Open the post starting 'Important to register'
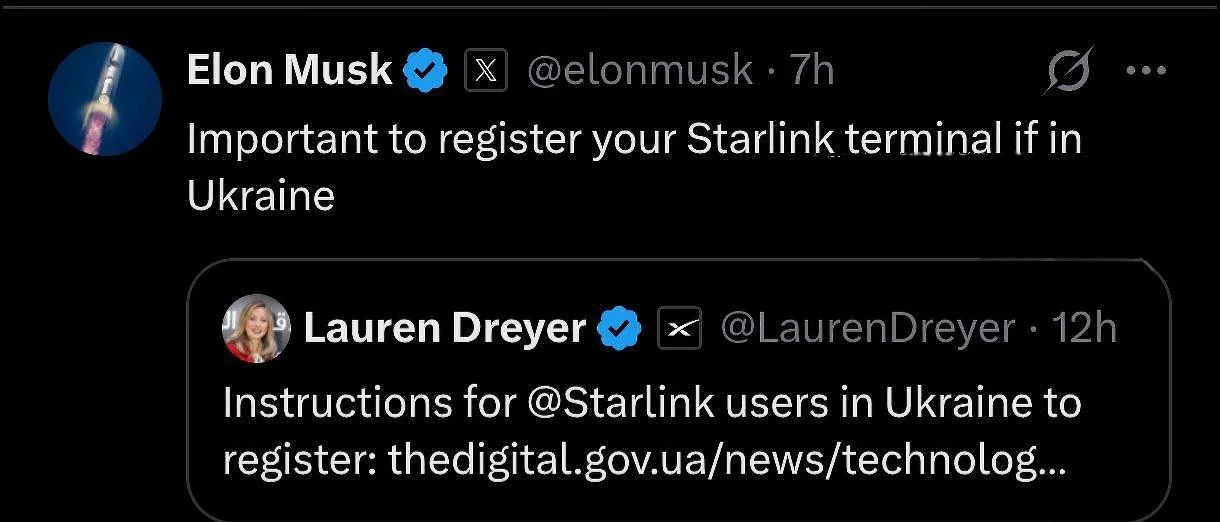 tap(634, 140)
